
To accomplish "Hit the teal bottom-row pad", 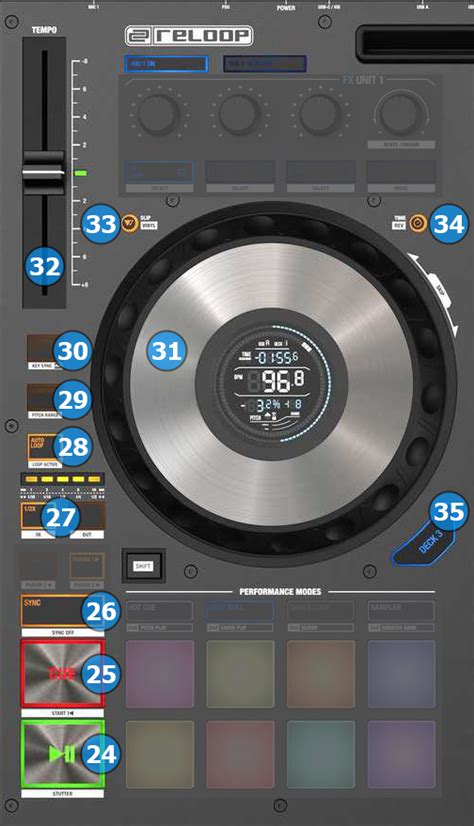I will point(321,754).
